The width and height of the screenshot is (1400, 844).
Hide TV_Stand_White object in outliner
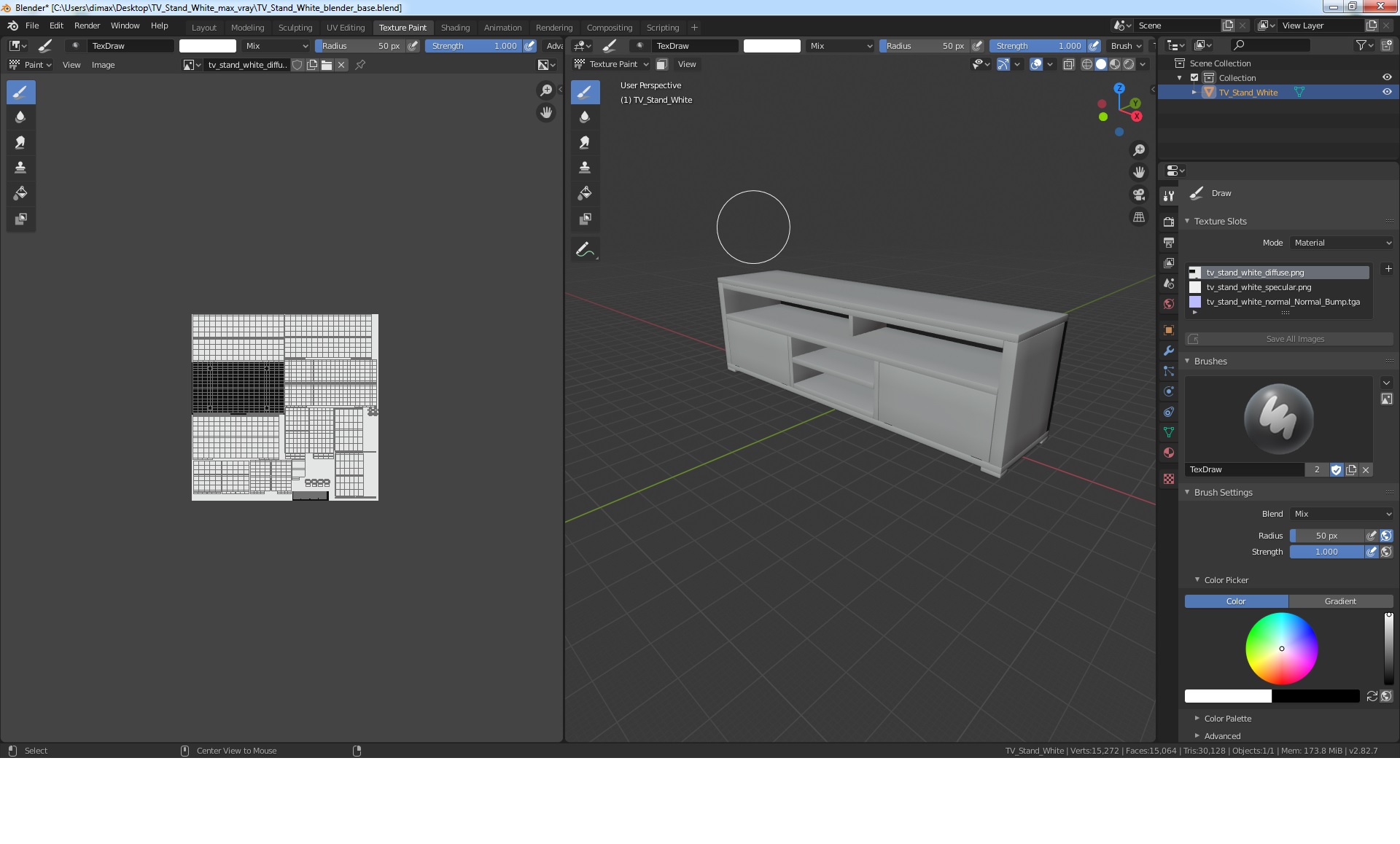coord(1387,93)
